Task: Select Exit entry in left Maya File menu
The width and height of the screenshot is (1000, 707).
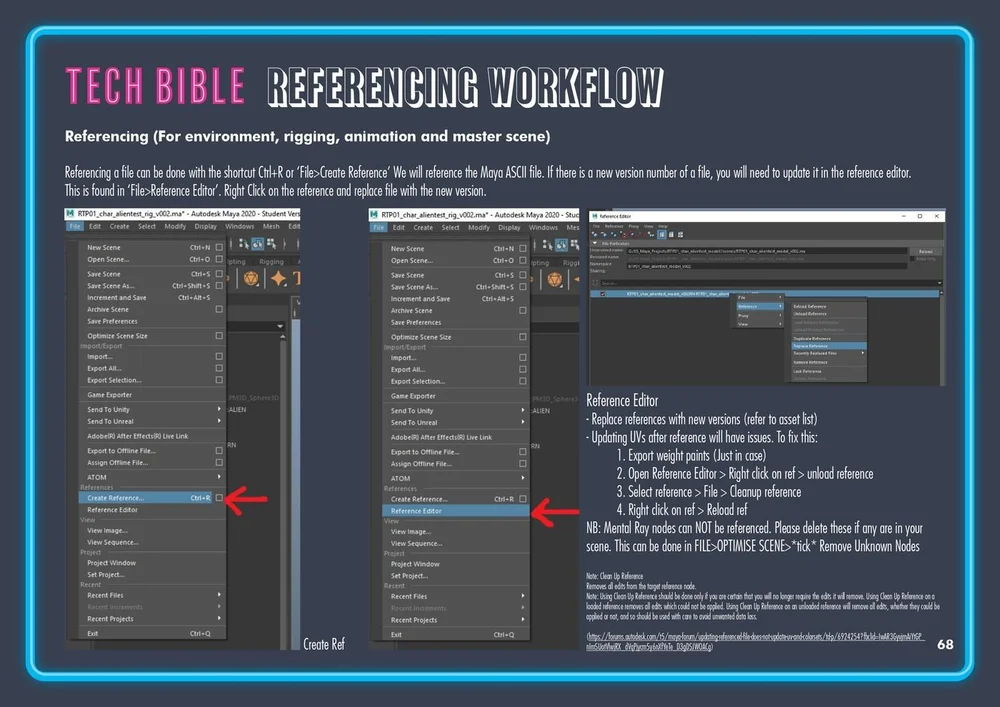Action: click(x=152, y=633)
